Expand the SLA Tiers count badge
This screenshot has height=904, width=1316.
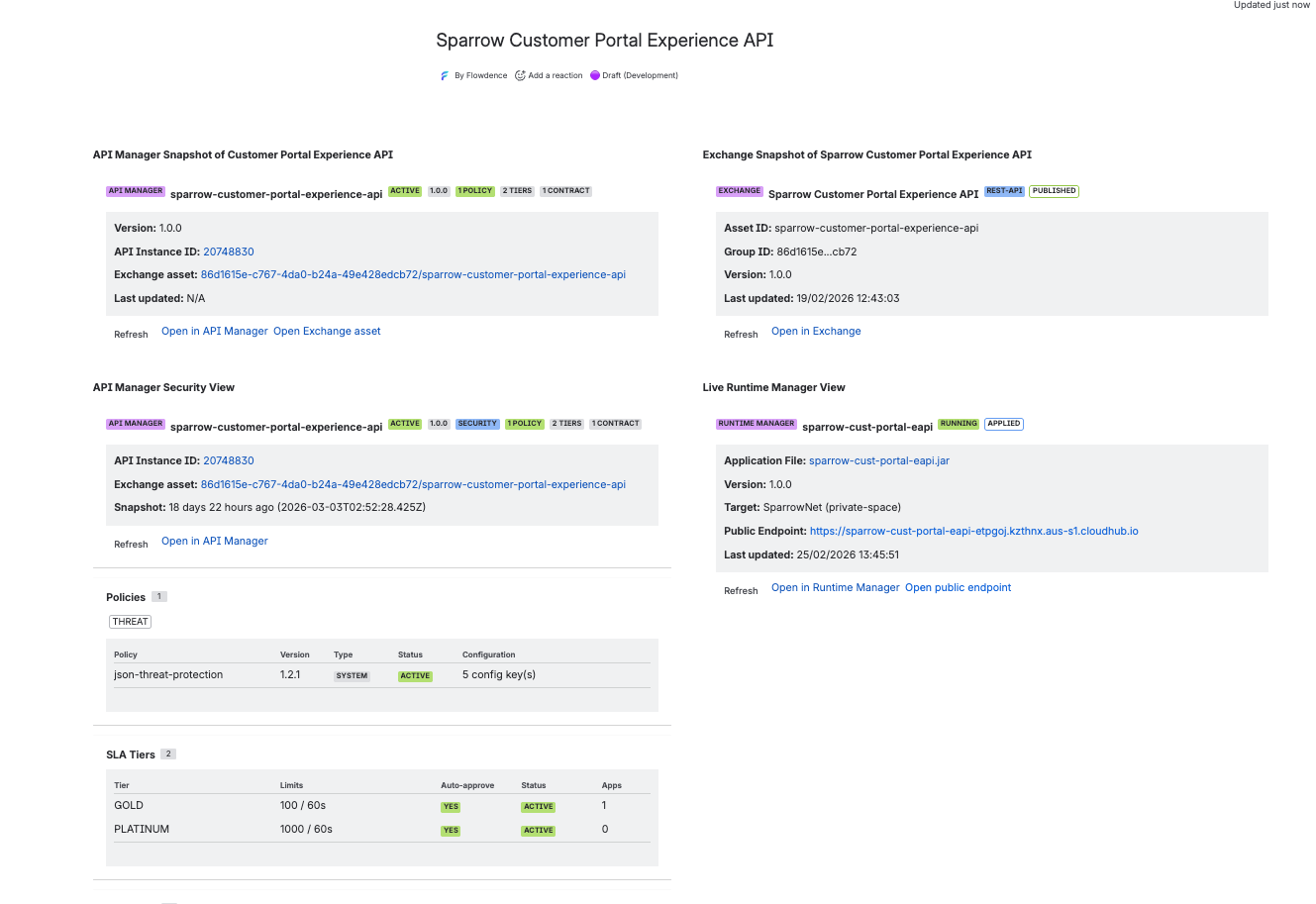(168, 753)
